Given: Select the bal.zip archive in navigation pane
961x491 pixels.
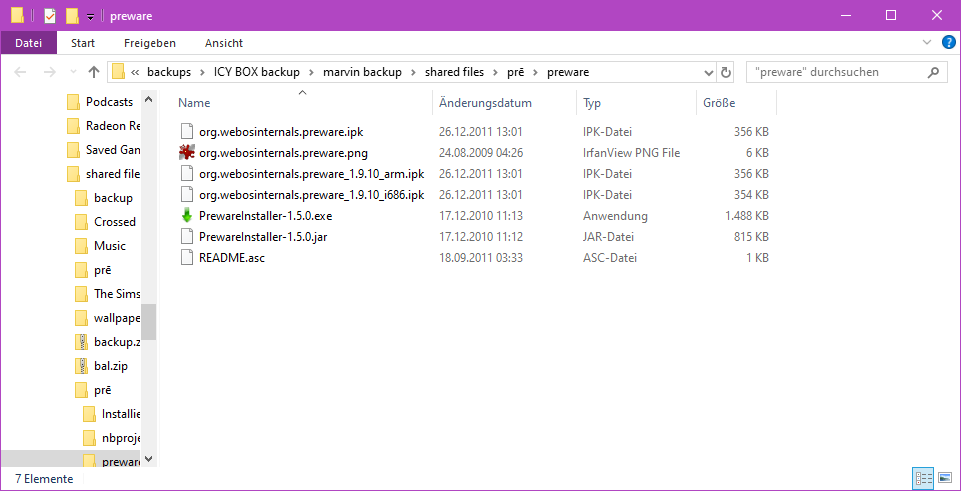Looking at the screenshot, I should pyautogui.click(x=110, y=366).
